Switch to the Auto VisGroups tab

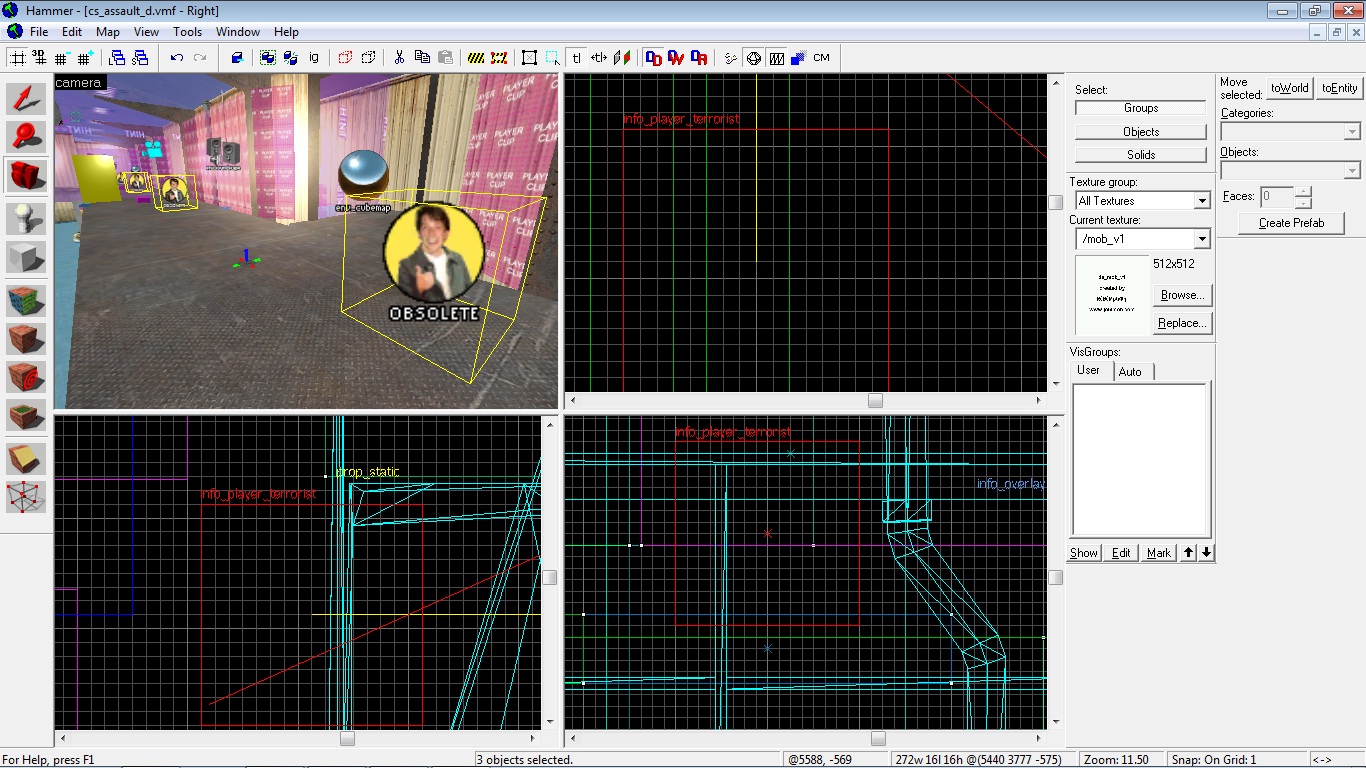pos(1130,371)
